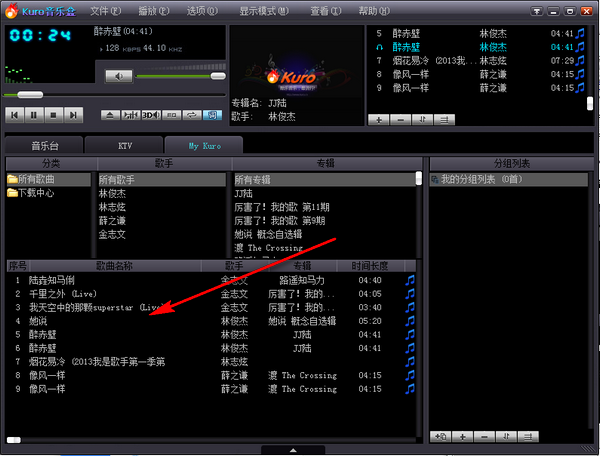Click music note icon for playlist item 7 烟花易冷

tap(580, 60)
